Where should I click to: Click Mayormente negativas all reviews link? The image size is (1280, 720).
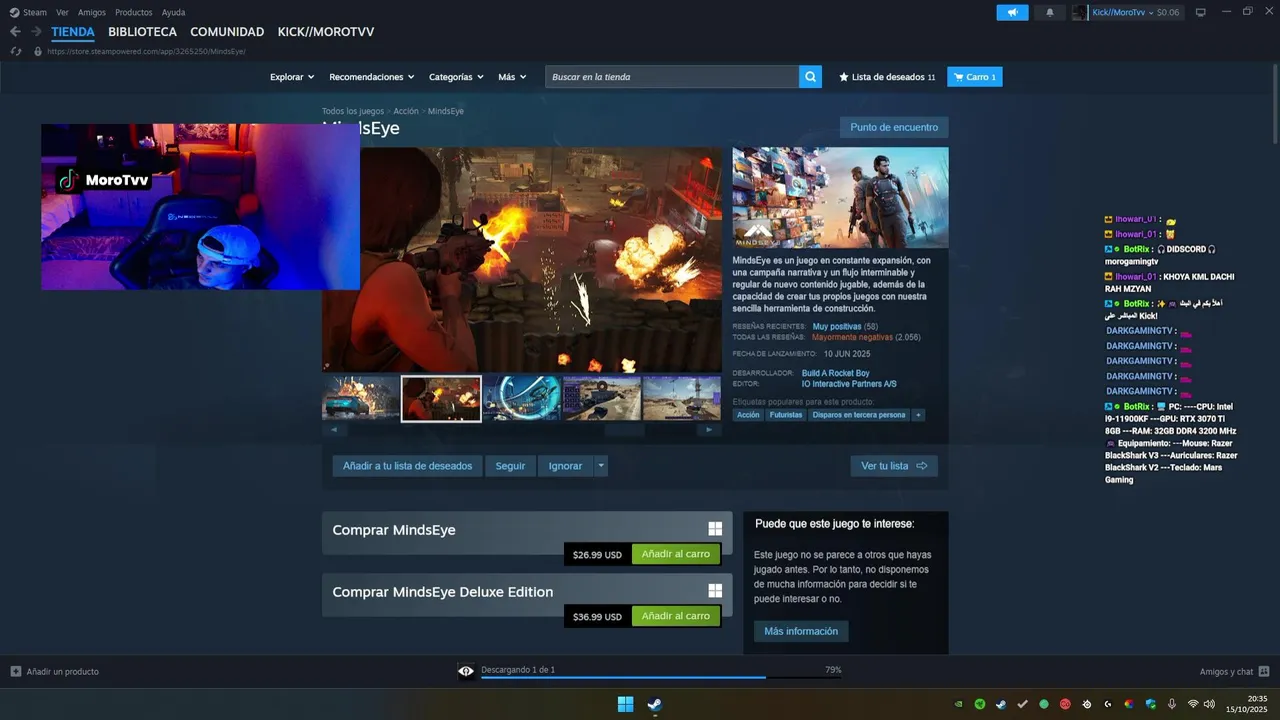852,337
